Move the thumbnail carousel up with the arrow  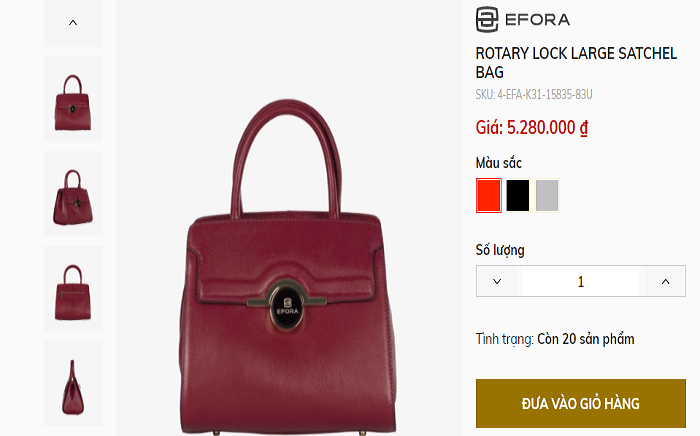(73, 23)
